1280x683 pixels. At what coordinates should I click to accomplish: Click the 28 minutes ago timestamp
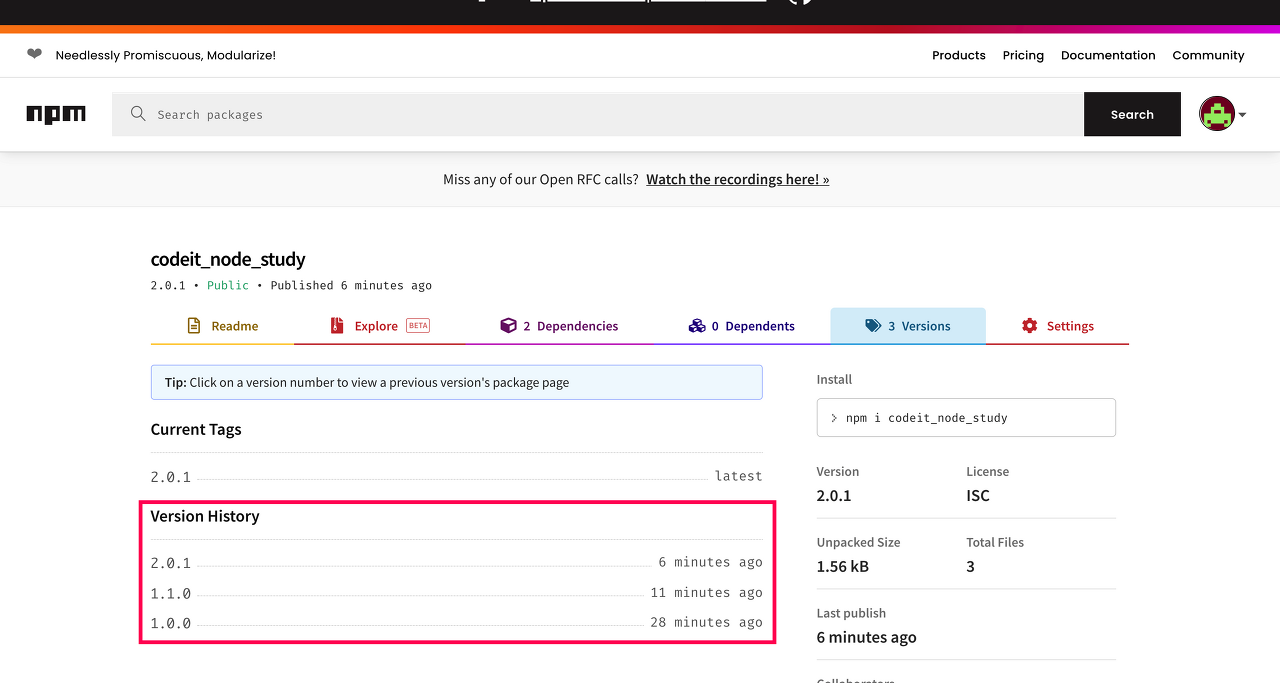tap(706, 622)
